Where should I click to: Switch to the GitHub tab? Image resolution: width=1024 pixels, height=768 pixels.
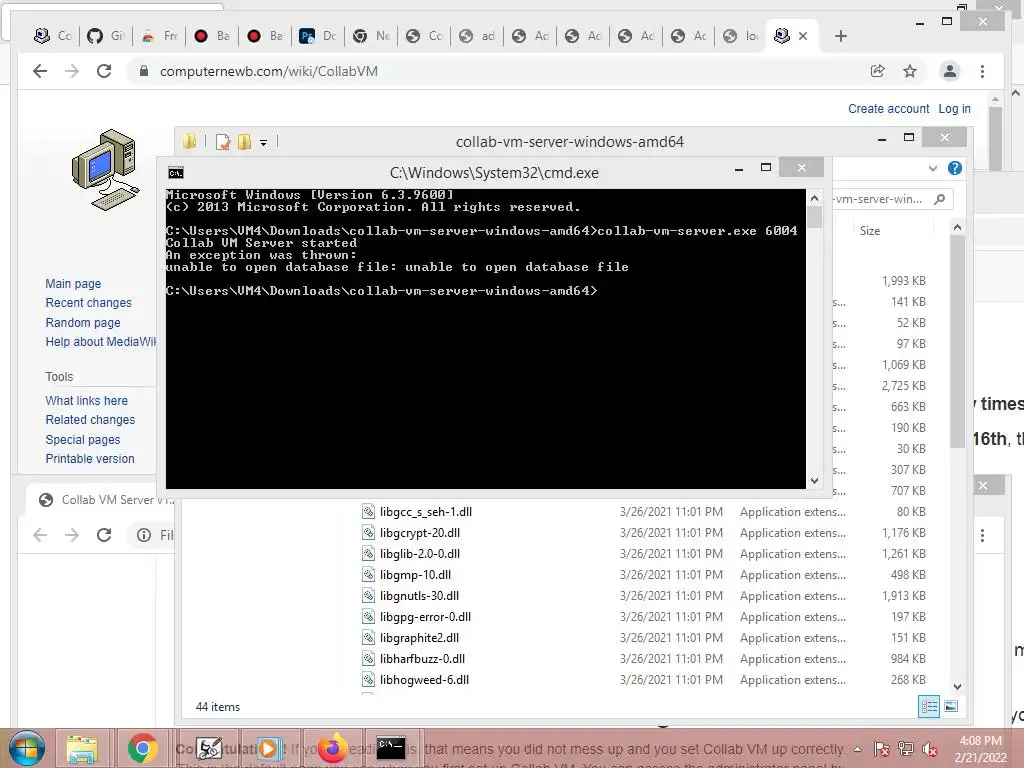pyautogui.click(x=106, y=36)
